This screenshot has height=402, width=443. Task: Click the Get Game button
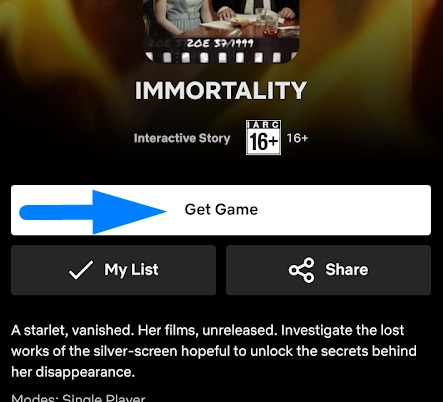pyautogui.click(x=221, y=210)
